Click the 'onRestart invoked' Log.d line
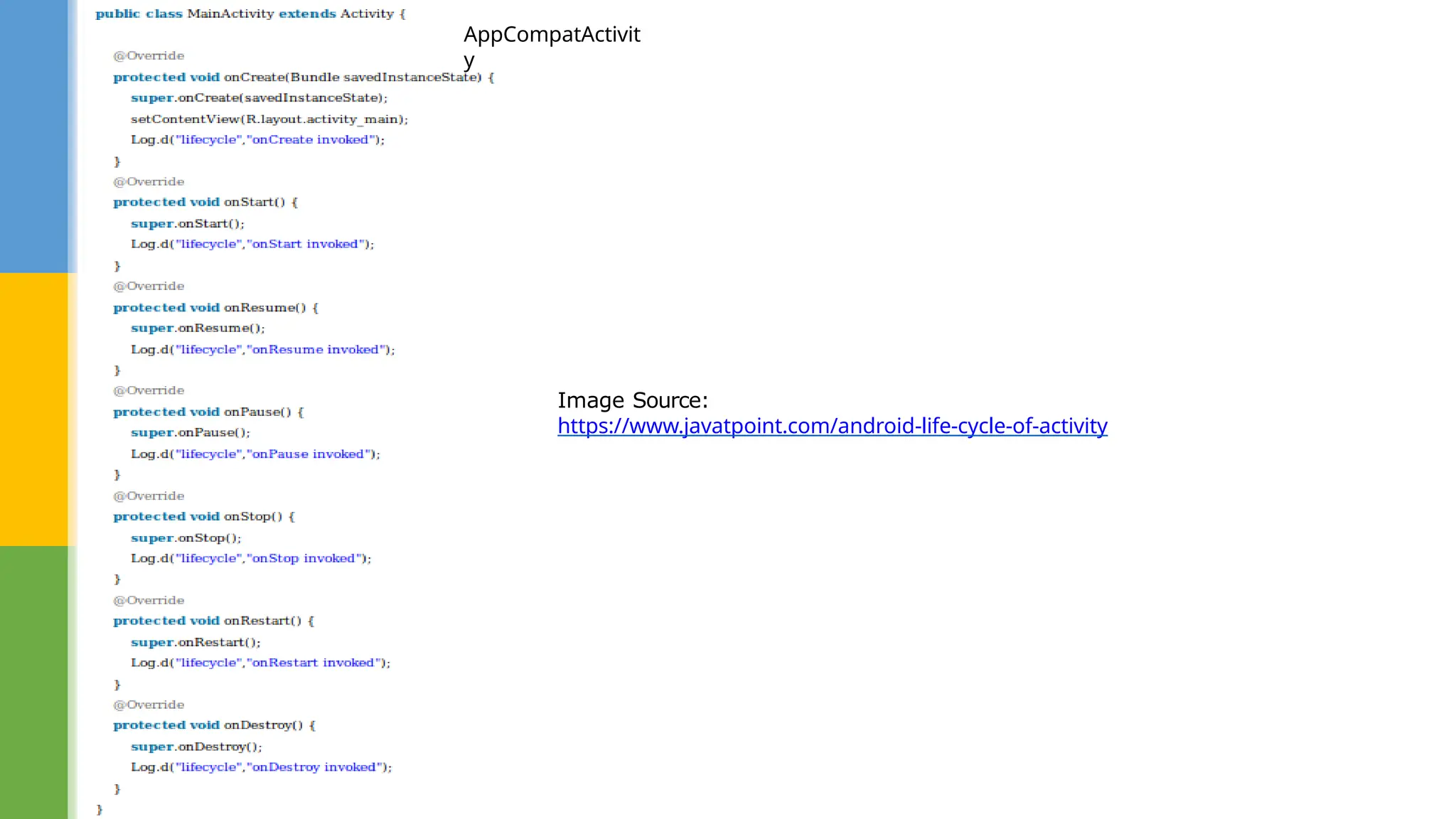The width and height of the screenshot is (1456, 819). (261, 663)
